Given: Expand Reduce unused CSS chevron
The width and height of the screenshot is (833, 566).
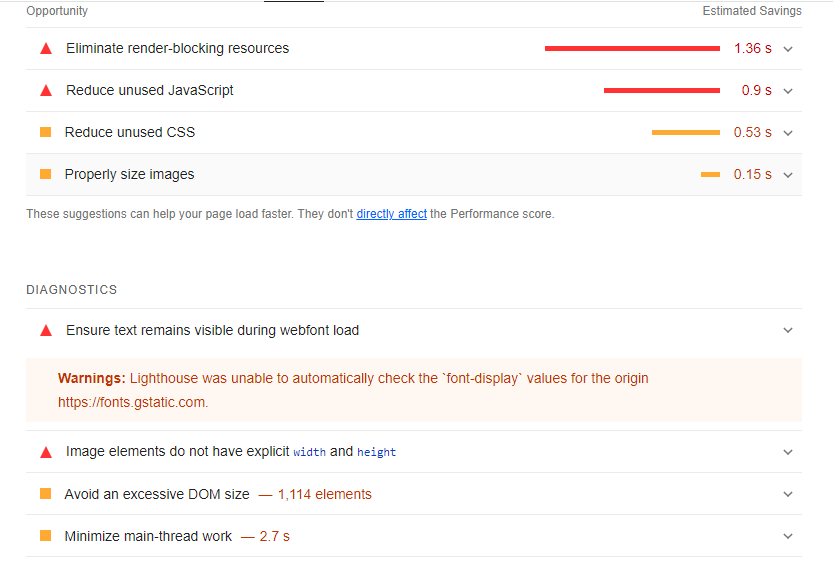Looking at the screenshot, I should click(x=788, y=133).
